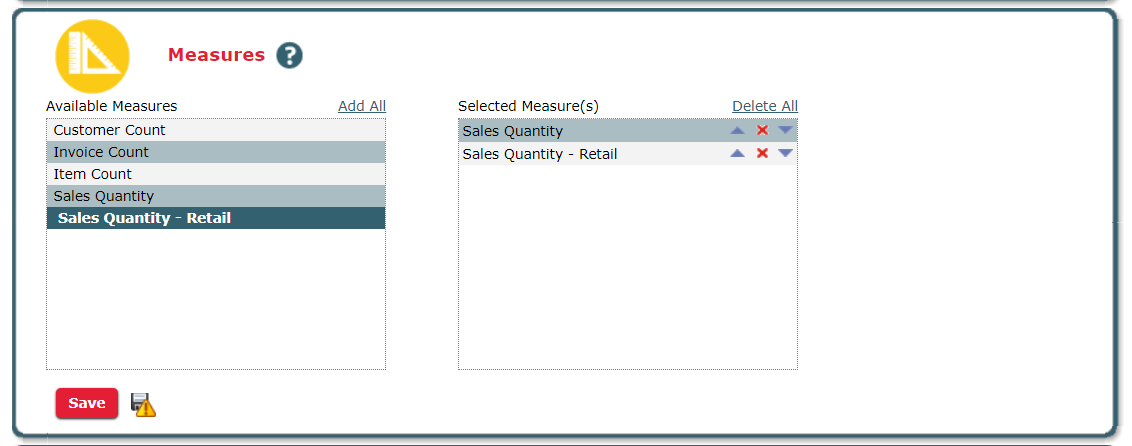
Task: Move Sales Quantity - Retail down
Action: (x=785, y=153)
